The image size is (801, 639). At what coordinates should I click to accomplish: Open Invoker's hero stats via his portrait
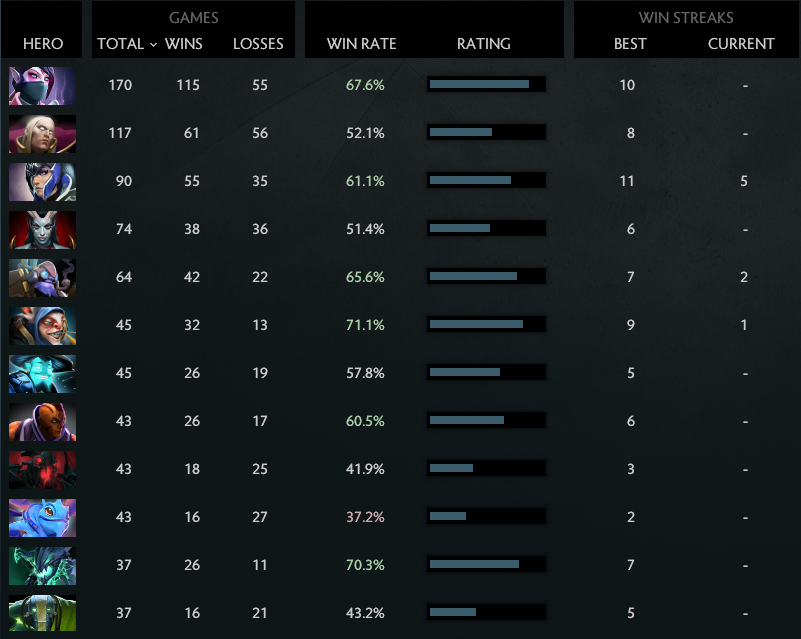point(42,132)
